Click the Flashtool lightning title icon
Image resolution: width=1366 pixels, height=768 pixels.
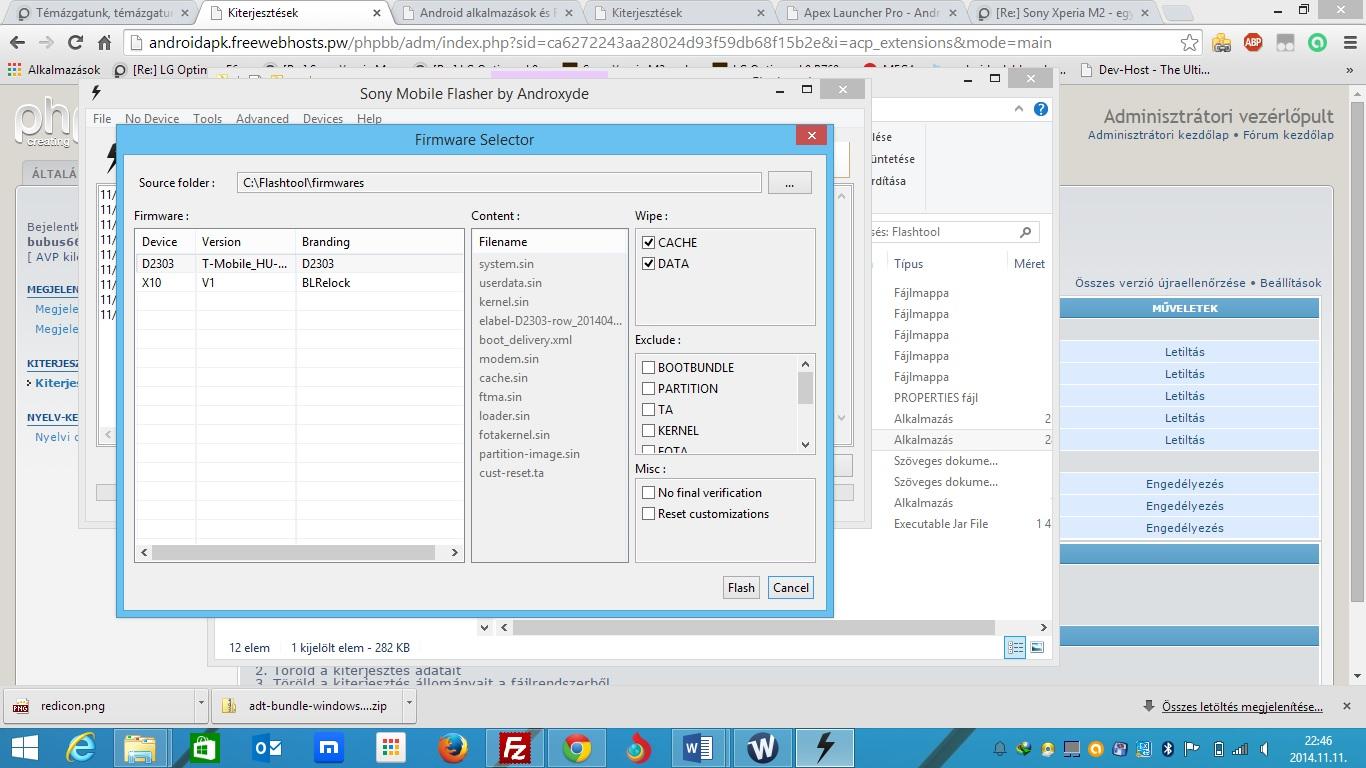coord(96,92)
